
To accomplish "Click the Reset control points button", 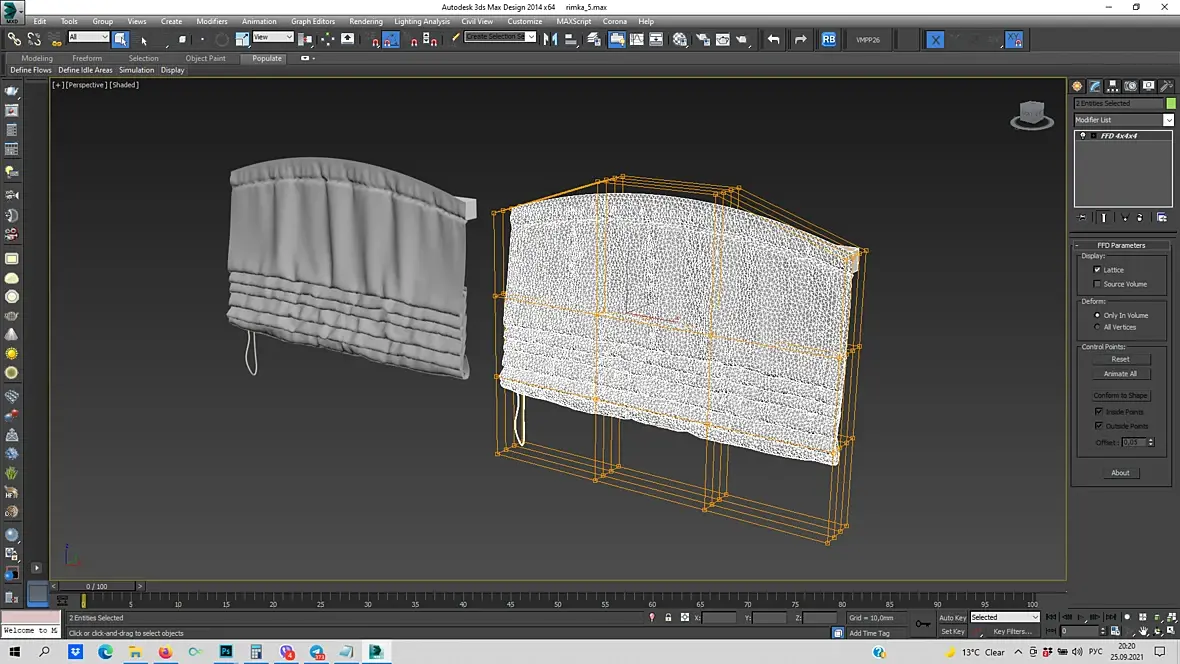I will [1120, 359].
